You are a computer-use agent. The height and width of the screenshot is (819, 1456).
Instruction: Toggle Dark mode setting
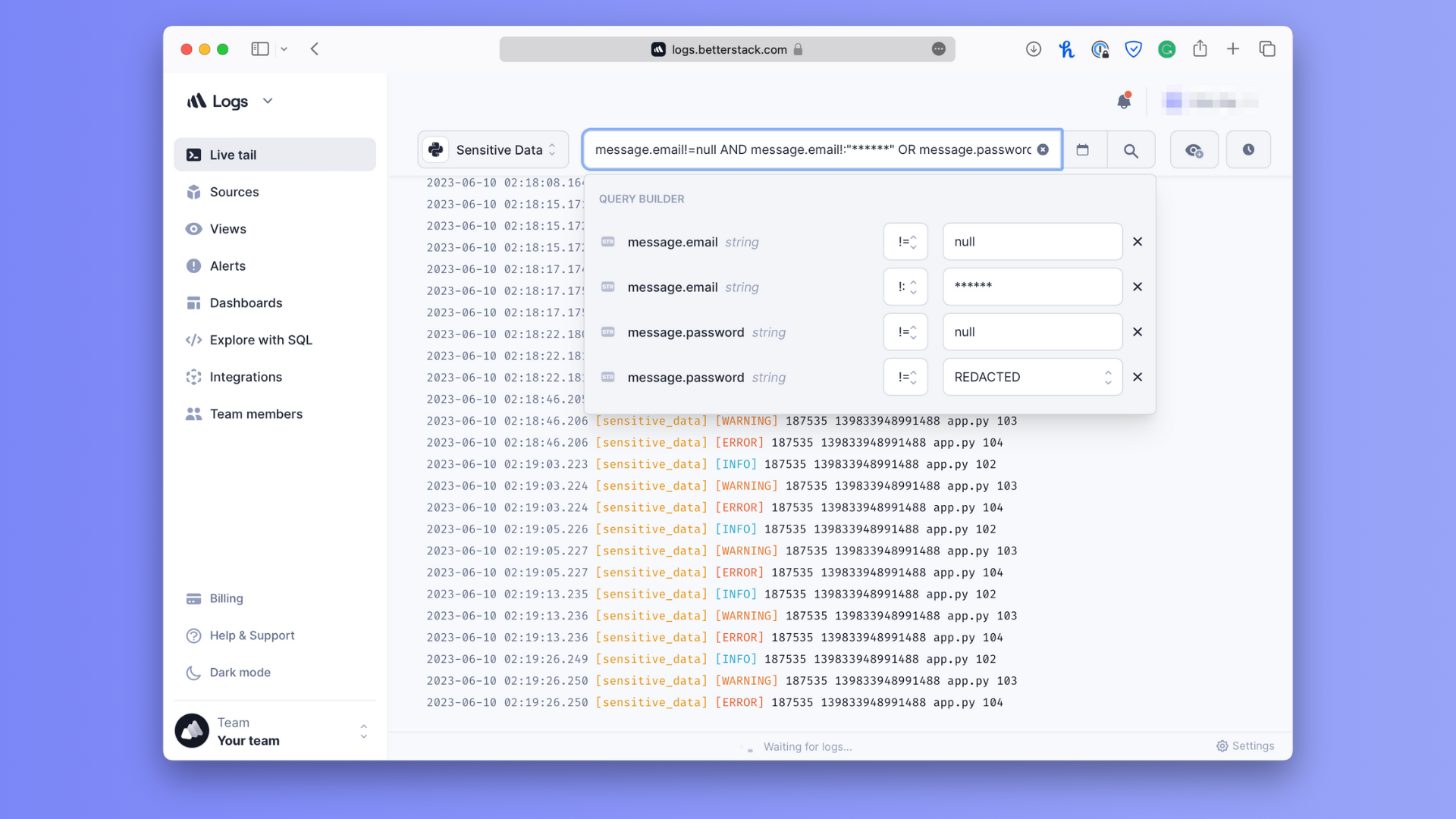(x=239, y=672)
